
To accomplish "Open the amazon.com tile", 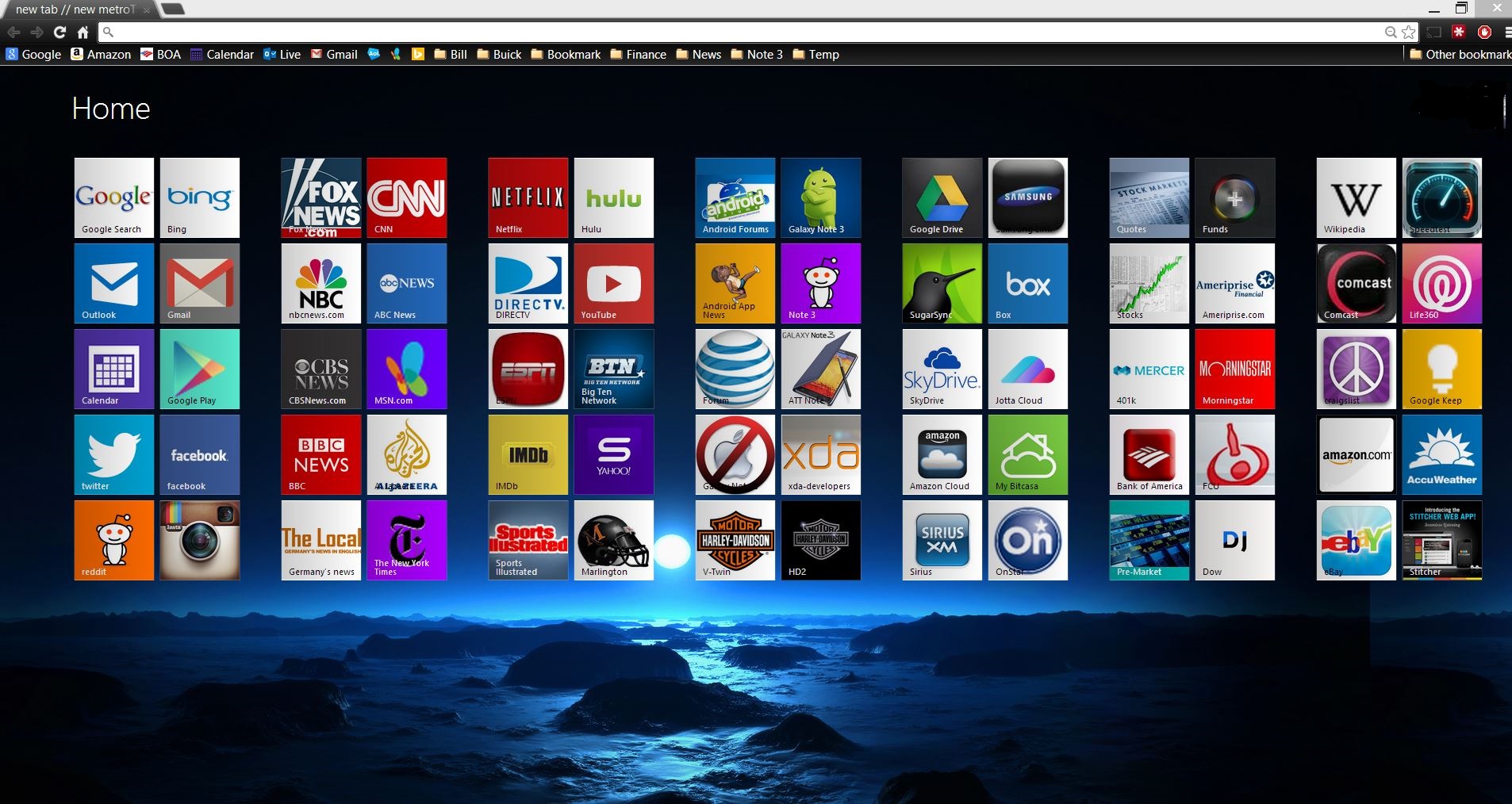I will (x=1357, y=454).
